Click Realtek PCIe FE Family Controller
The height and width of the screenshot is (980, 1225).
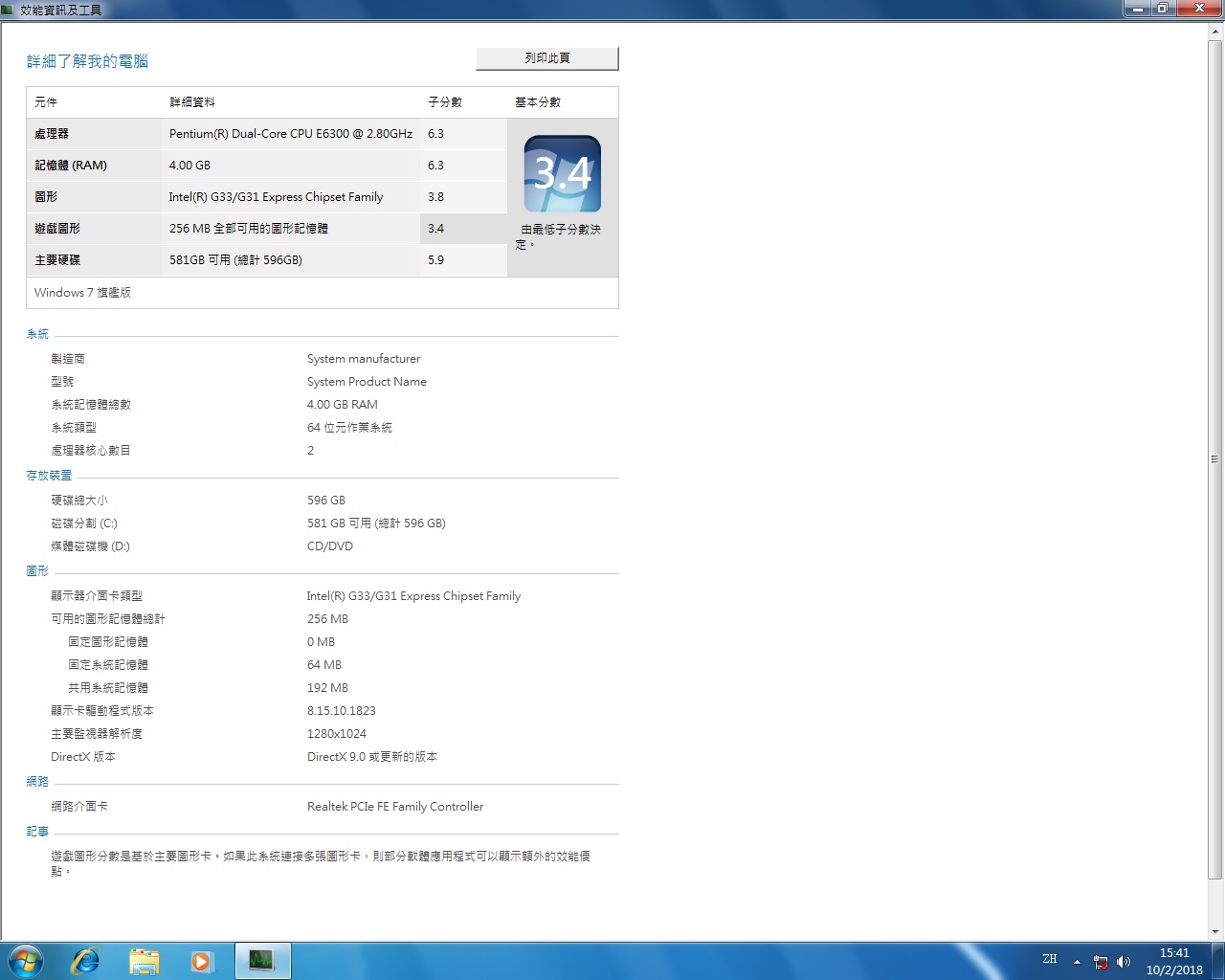395,807
